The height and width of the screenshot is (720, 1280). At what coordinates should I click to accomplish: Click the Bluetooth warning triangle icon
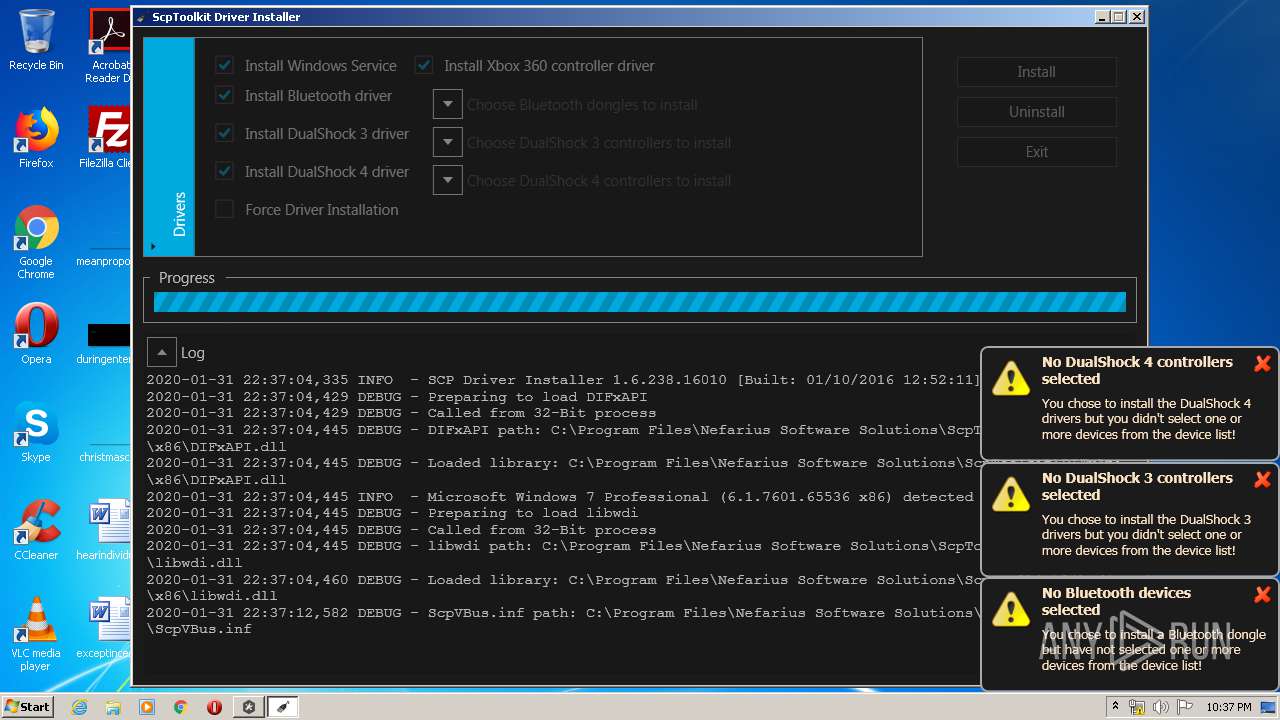(1011, 609)
